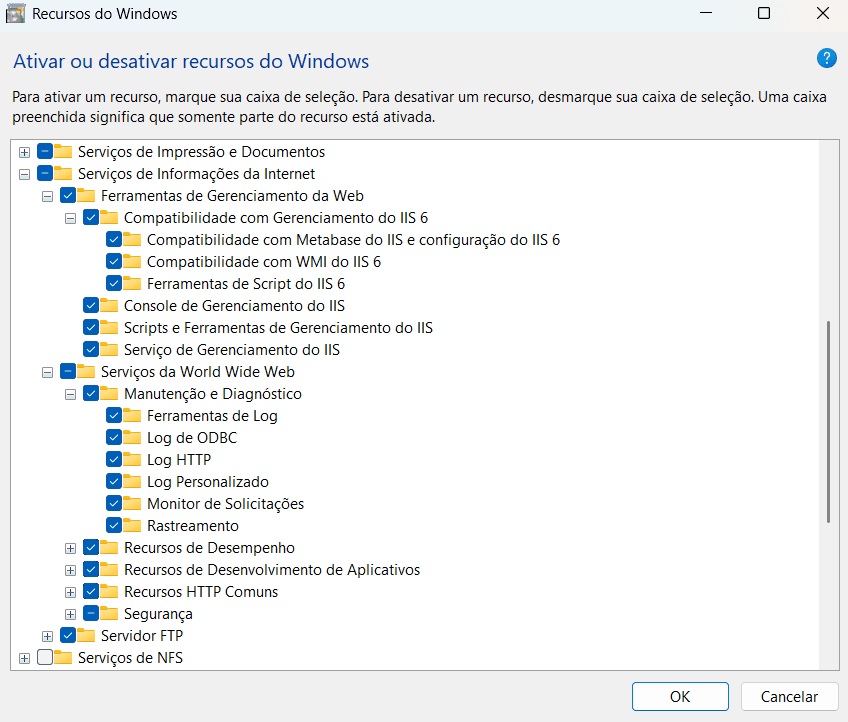848x722 pixels.
Task: Click folder icon beside Servidor FTP
Action: [86, 635]
